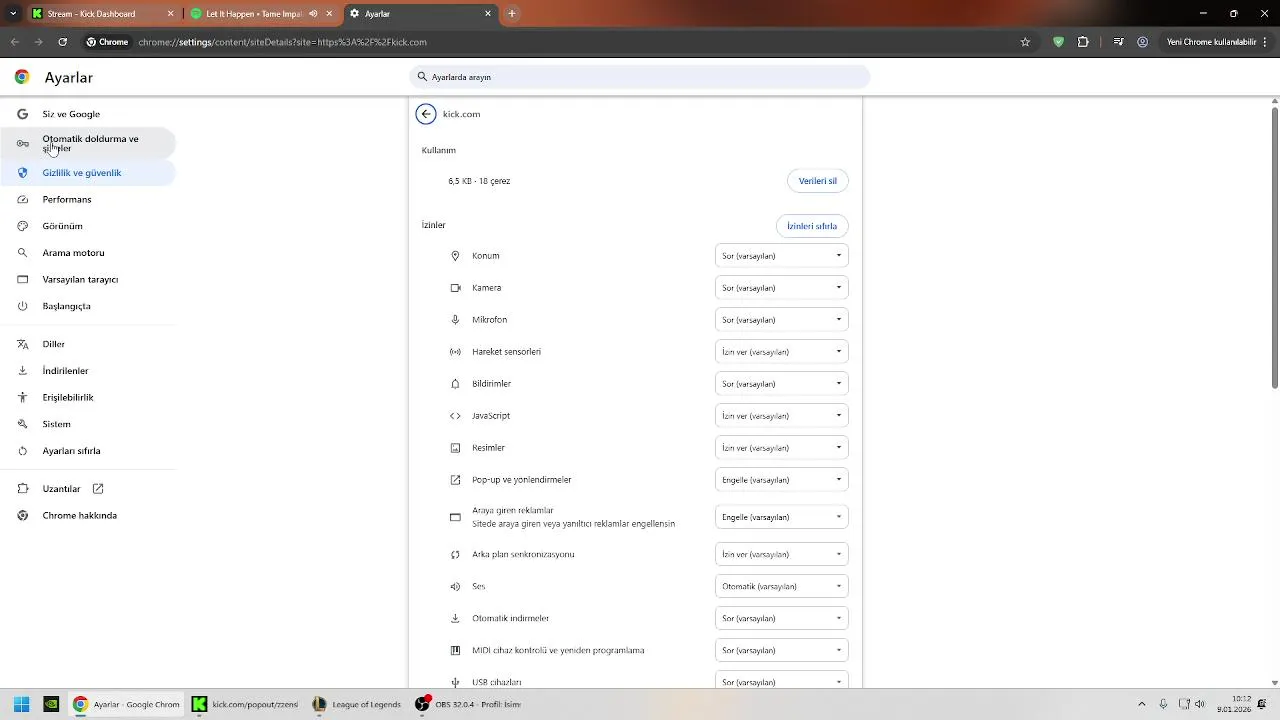
Task: Open Diller settings section
Action: click(x=88, y=344)
